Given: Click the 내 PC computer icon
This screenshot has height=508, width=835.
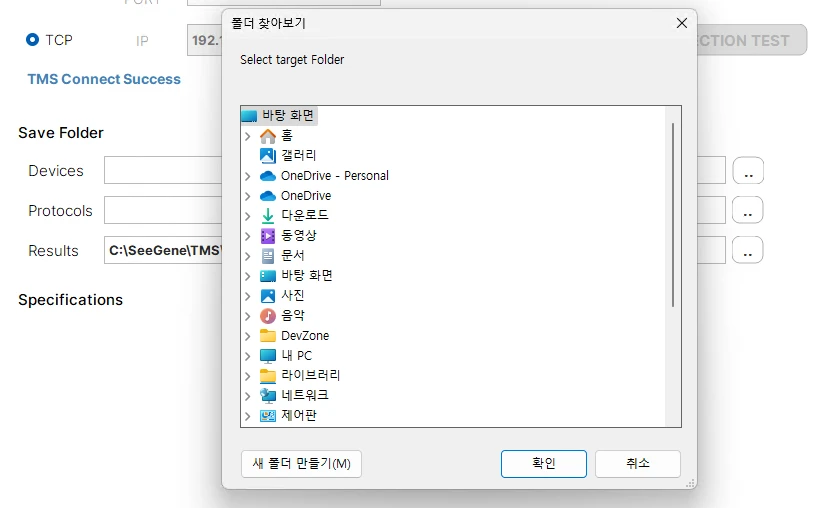Looking at the screenshot, I should (268, 356).
